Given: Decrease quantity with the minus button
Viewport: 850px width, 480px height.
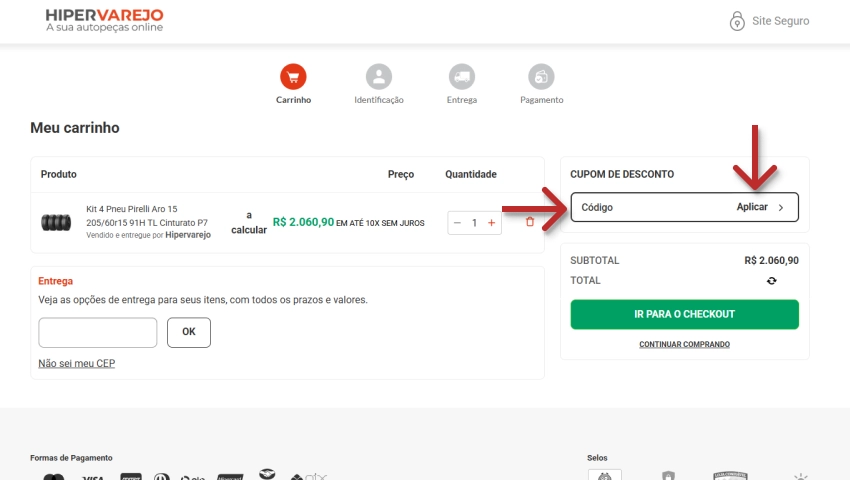Looking at the screenshot, I should point(457,222).
